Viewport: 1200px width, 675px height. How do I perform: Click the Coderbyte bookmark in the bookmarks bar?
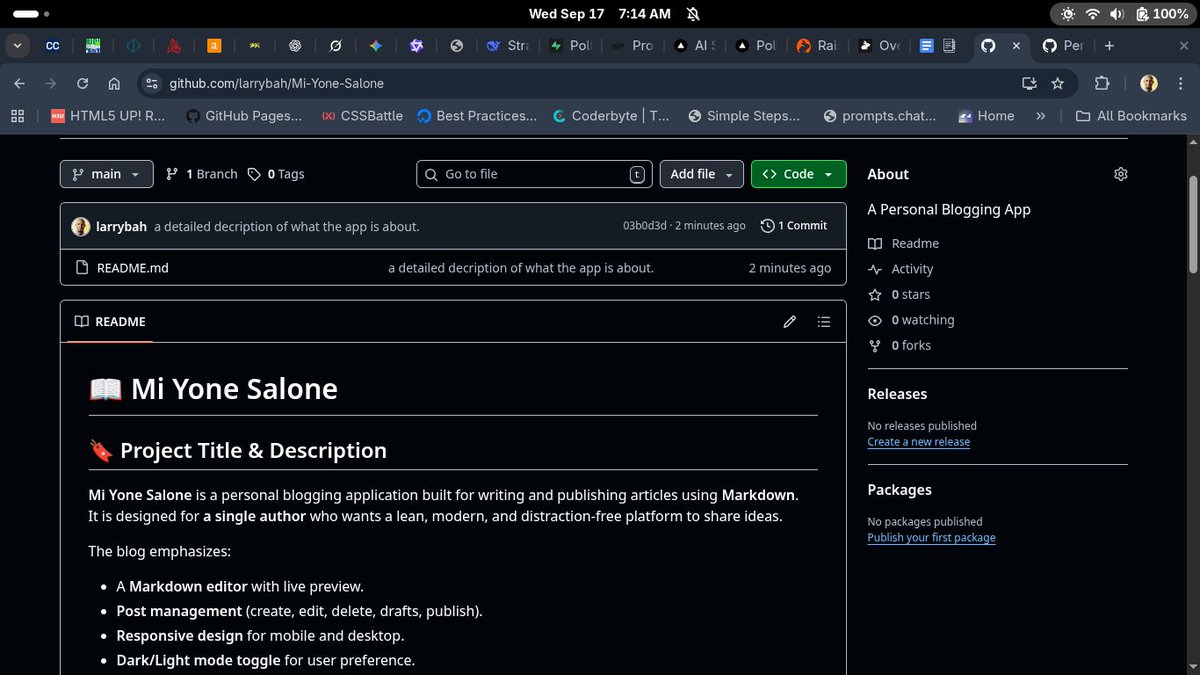[610, 116]
